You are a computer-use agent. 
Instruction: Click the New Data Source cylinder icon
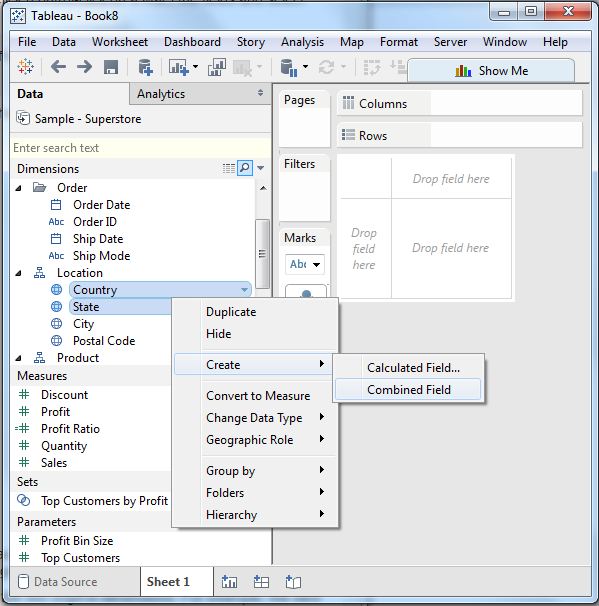point(145,67)
